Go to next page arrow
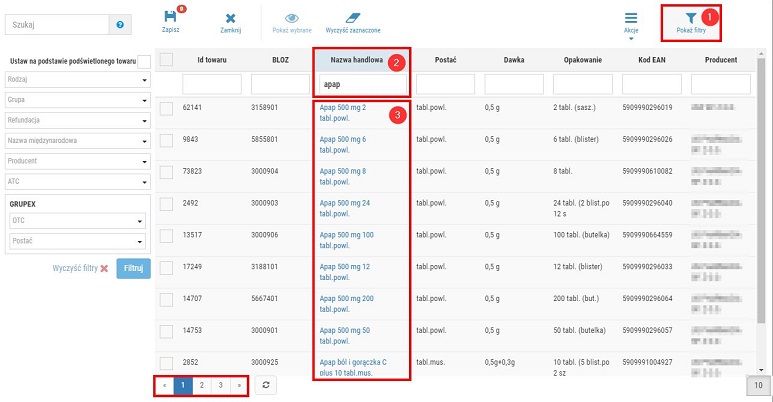This screenshot has height=402, width=773. coord(239,385)
